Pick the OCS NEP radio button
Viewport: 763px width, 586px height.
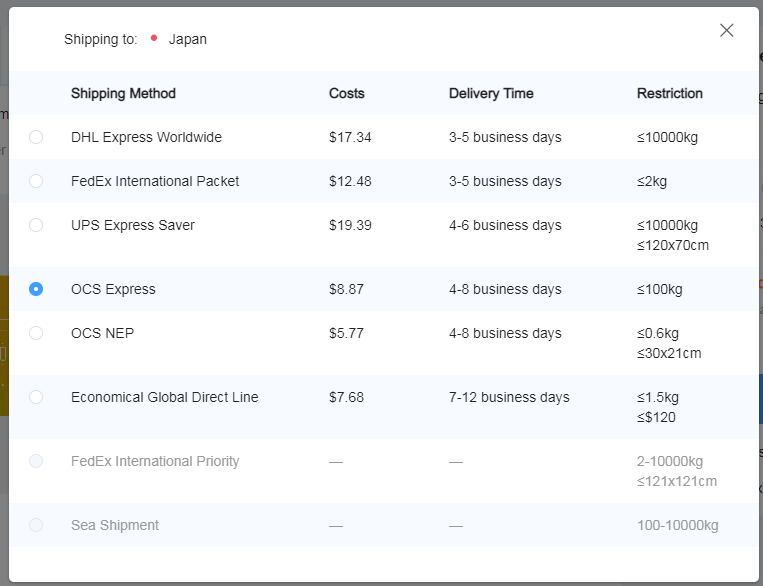[36, 333]
